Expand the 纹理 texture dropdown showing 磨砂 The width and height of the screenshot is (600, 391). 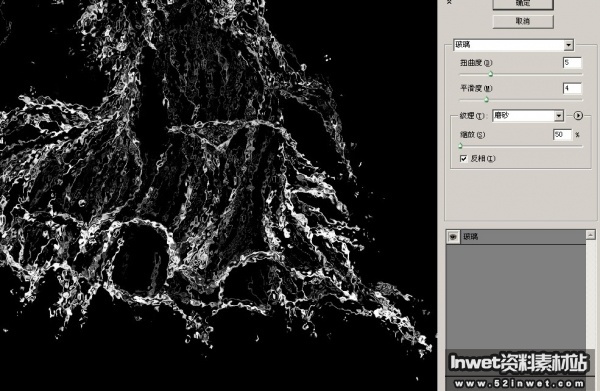point(528,115)
